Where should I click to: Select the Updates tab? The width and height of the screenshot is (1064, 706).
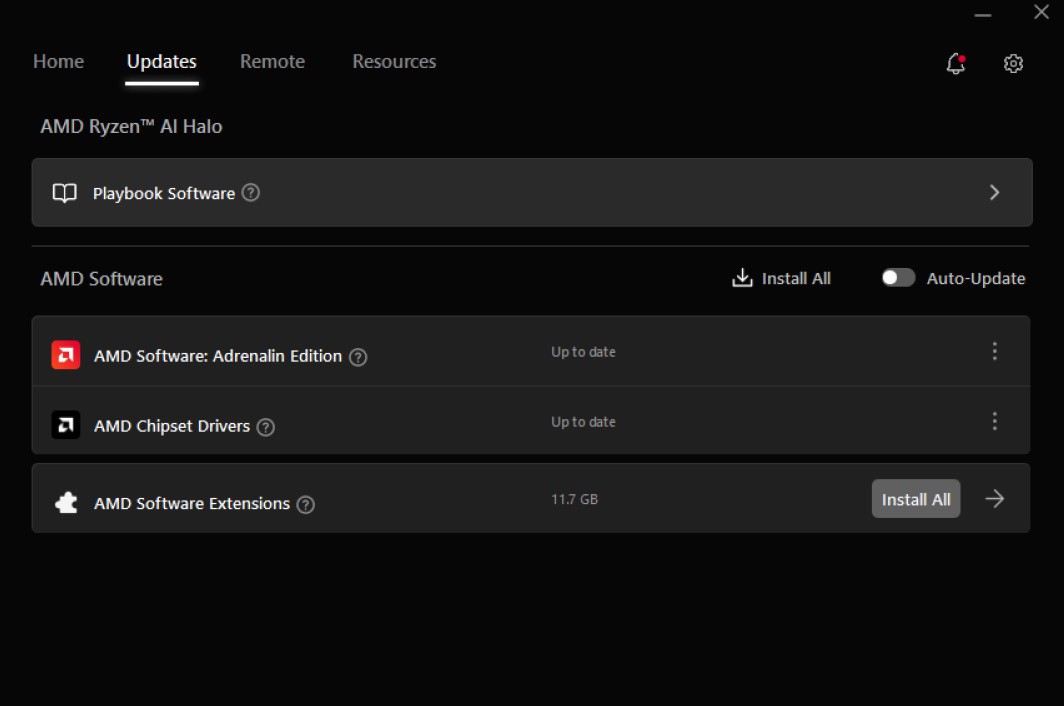pyautogui.click(x=162, y=62)
